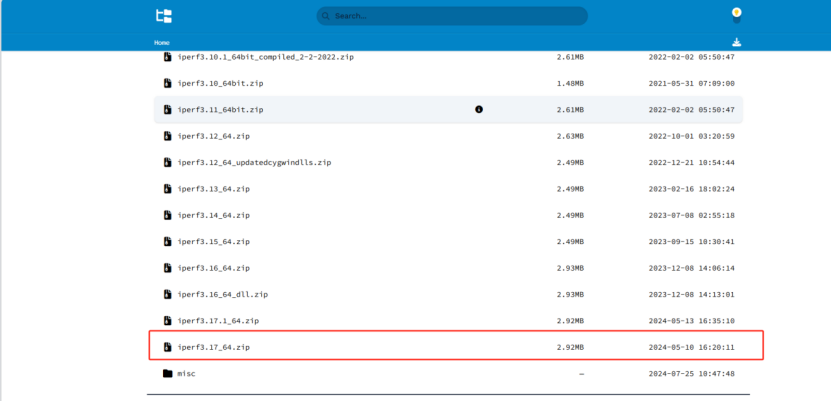
Task: Click date 2021-05-31 07:09:00
Action: click(x=692, y=83)
